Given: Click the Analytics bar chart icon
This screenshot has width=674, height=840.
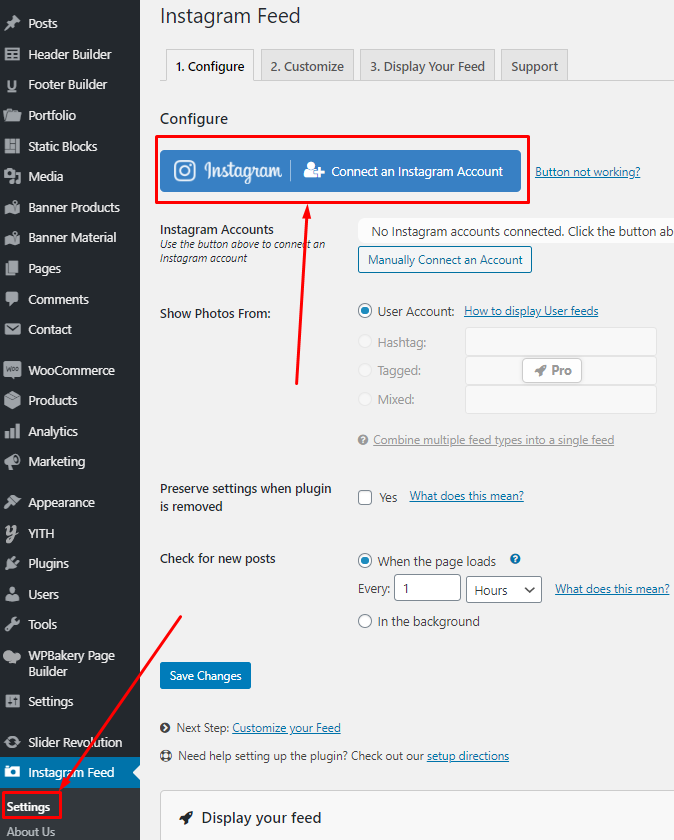Looking at the screenshot, I should click(x=12, y=431).
